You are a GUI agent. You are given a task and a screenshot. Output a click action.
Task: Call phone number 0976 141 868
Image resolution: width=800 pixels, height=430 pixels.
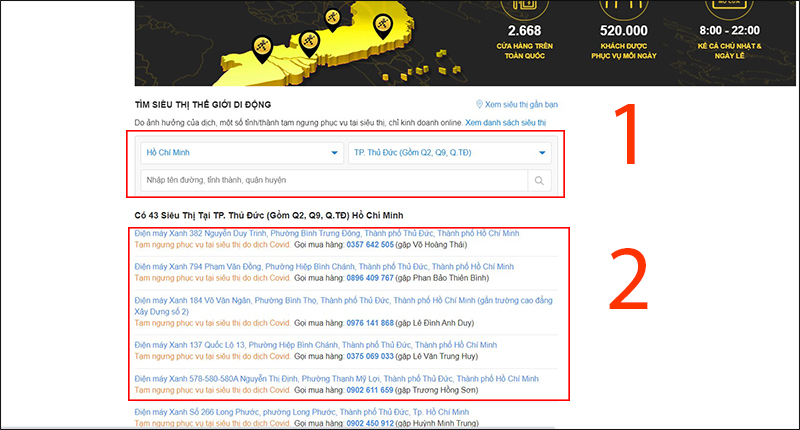click(370, 323)
